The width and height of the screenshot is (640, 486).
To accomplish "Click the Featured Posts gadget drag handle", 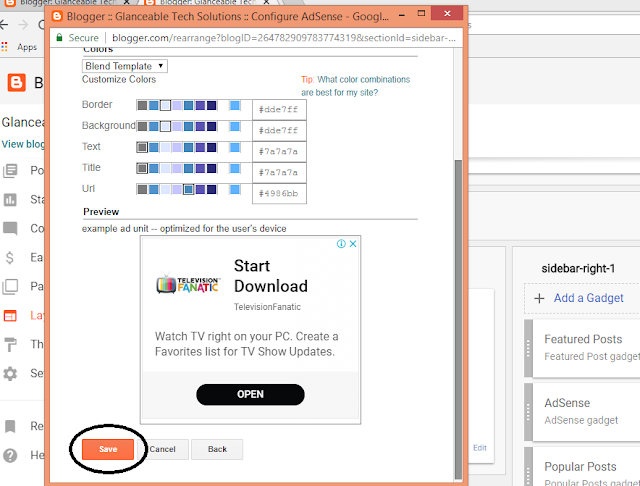I will tap(528, 348).
